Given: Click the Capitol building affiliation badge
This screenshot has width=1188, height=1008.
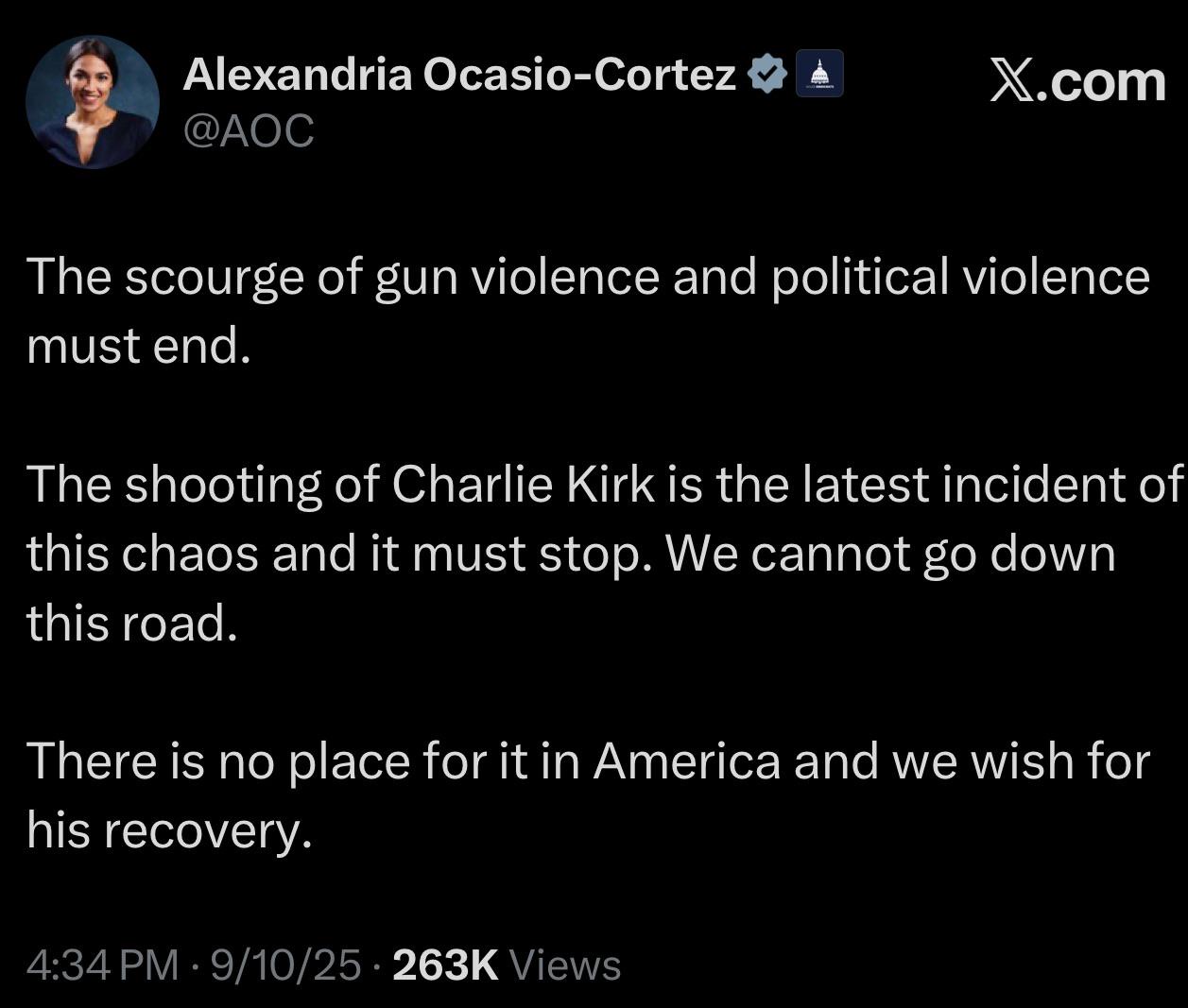Looking at the screenshot, I should tap(818, 75).
